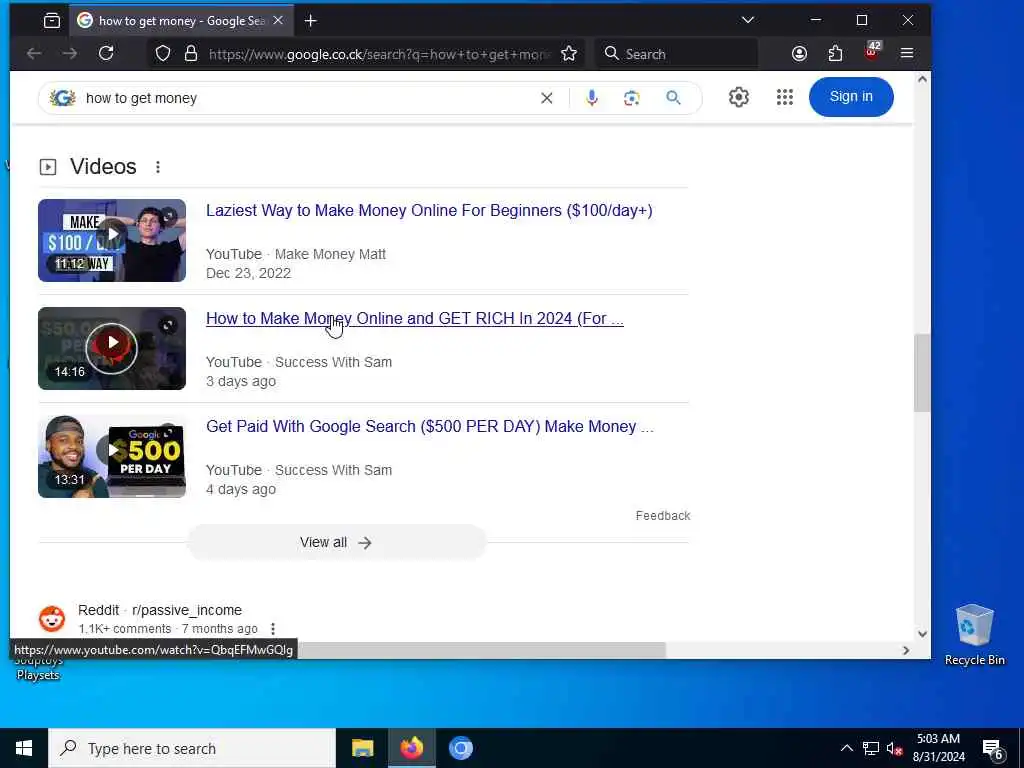Focus the google.co.ck address bar
Image resolution: width=1024 pixels, height=768 pixels.
pyautogui.click(x=379, y=54)
